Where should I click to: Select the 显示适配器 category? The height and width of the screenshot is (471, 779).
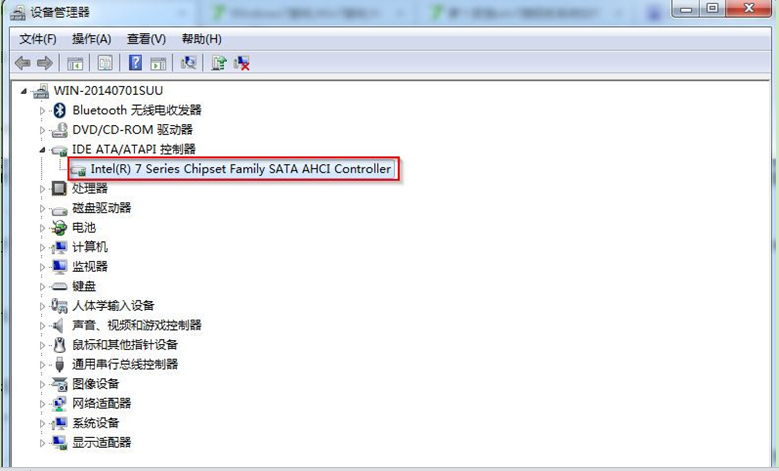click(x=102, y=442)
